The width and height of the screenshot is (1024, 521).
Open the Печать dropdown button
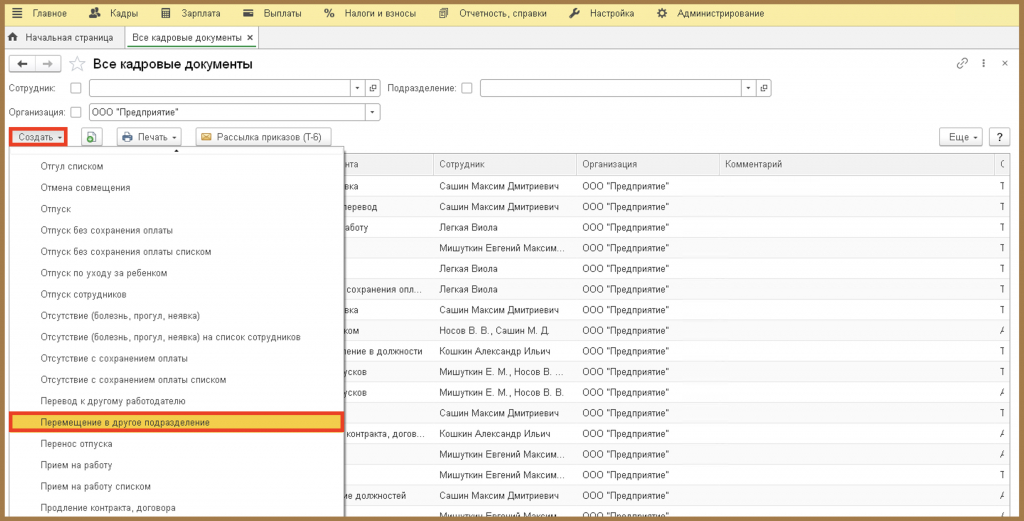tap(150, 137)
